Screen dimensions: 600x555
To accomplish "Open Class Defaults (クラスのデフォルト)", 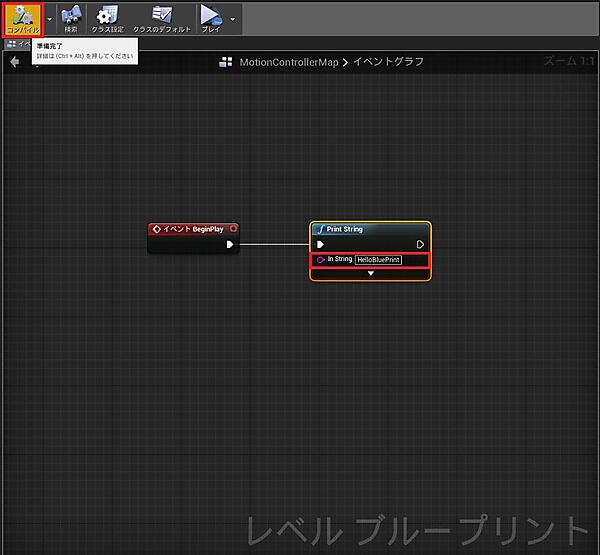I will tap(160, 18).
